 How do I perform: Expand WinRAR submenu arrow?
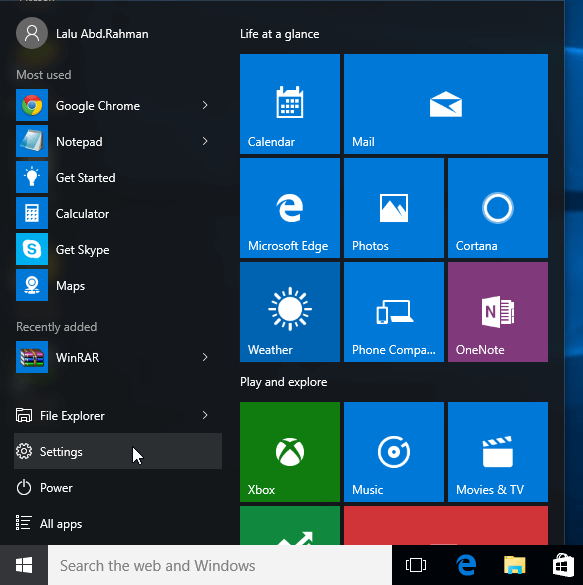pyautogui.click(x=205, y=357)
